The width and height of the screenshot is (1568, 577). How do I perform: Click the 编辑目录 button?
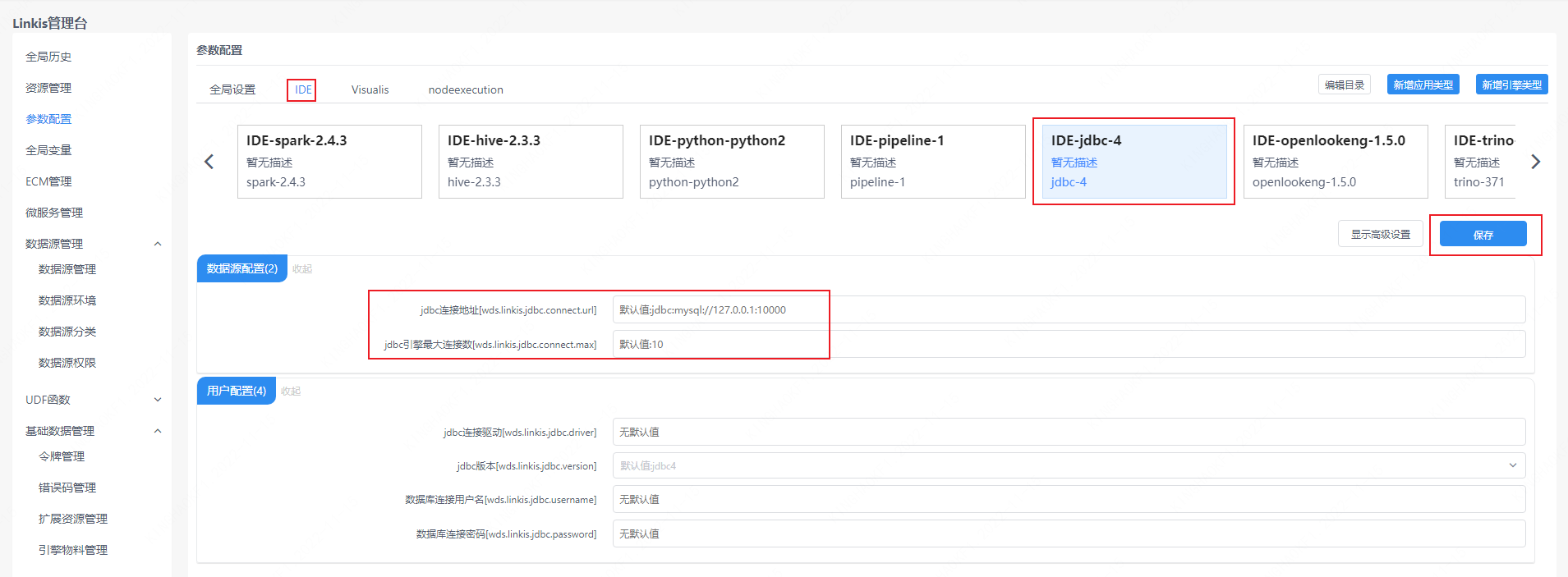tap(1344, 85)
